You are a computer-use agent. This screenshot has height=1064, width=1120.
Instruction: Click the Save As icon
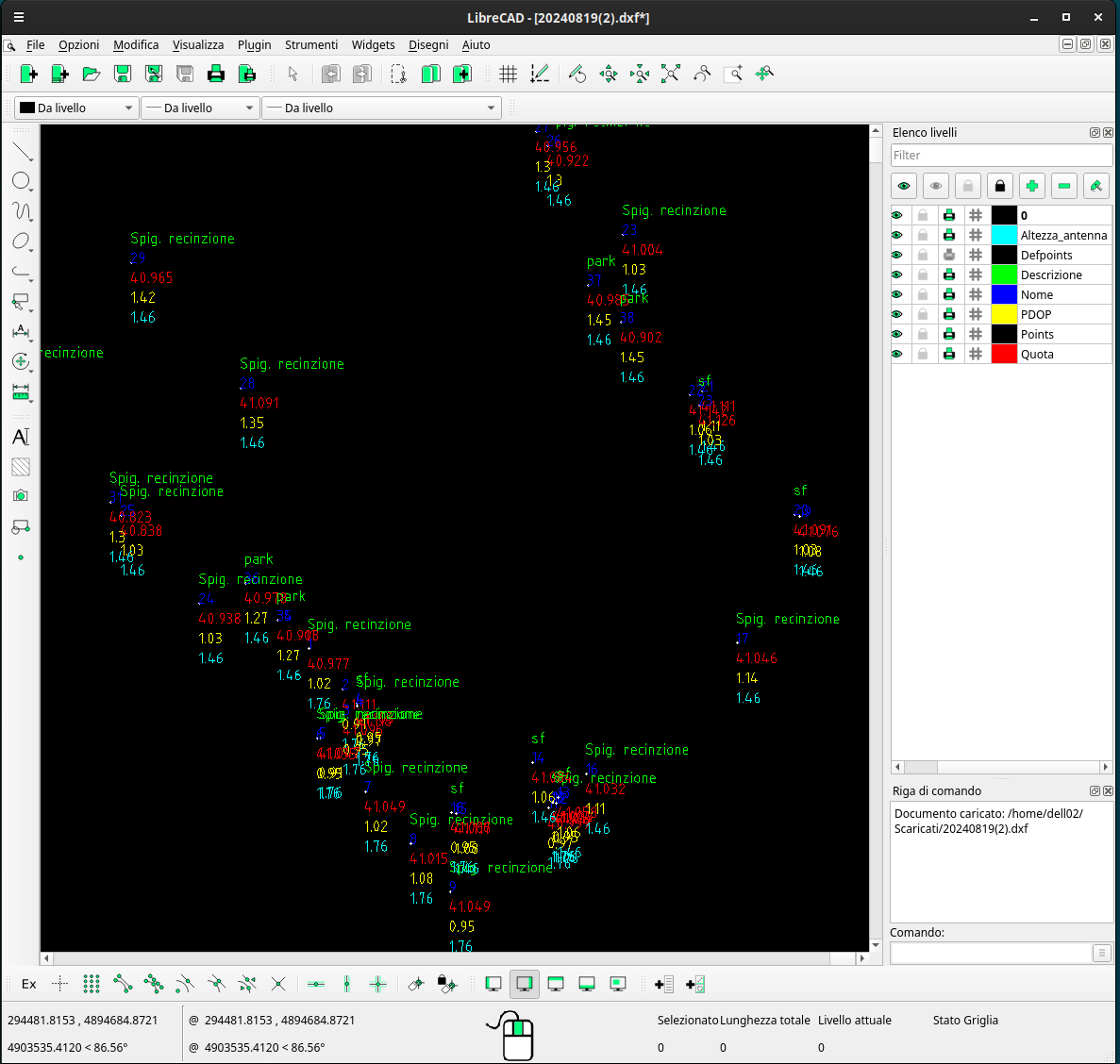[x=154, y=74]
